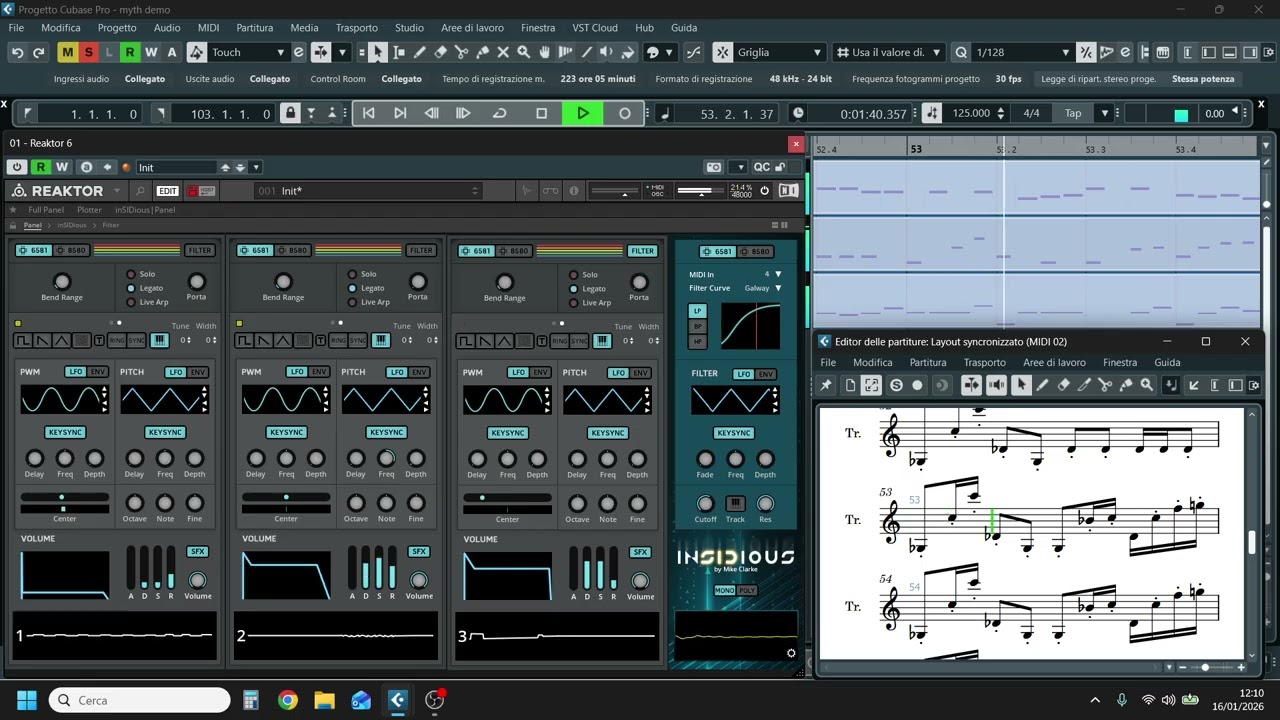Go to previous marker in transport
1280x720 pixels.
click(368, 113)
